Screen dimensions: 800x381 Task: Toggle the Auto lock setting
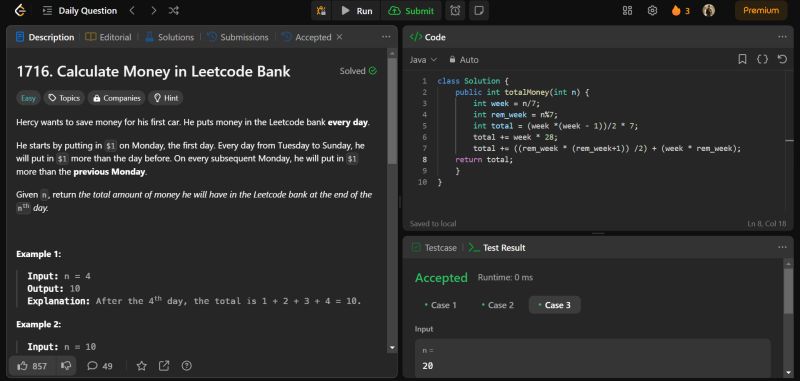coord(464,60)
